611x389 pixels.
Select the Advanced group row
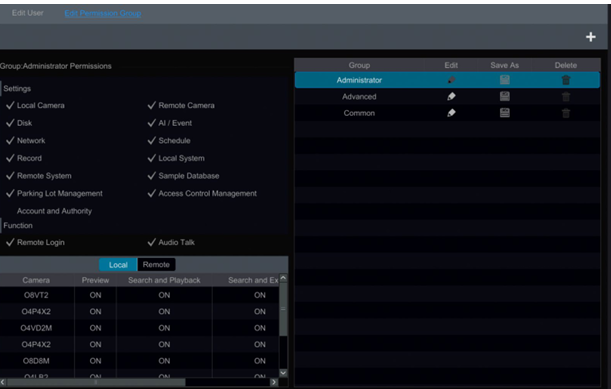click(x=447, y=96)
